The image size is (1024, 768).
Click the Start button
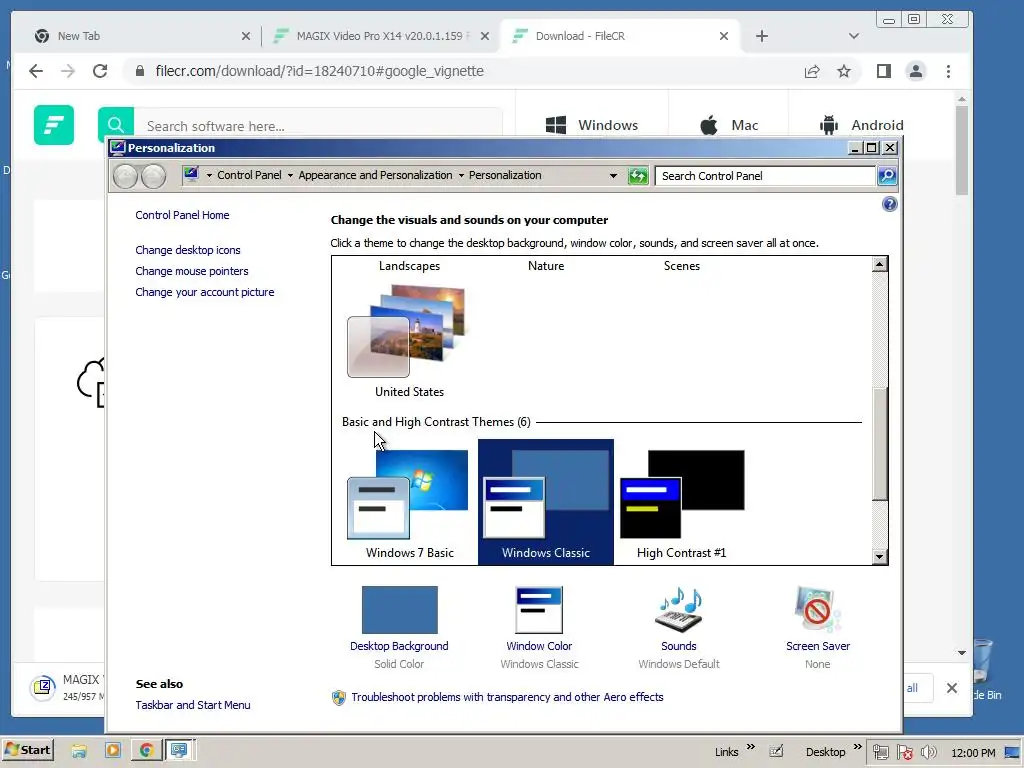coord(27,750)
